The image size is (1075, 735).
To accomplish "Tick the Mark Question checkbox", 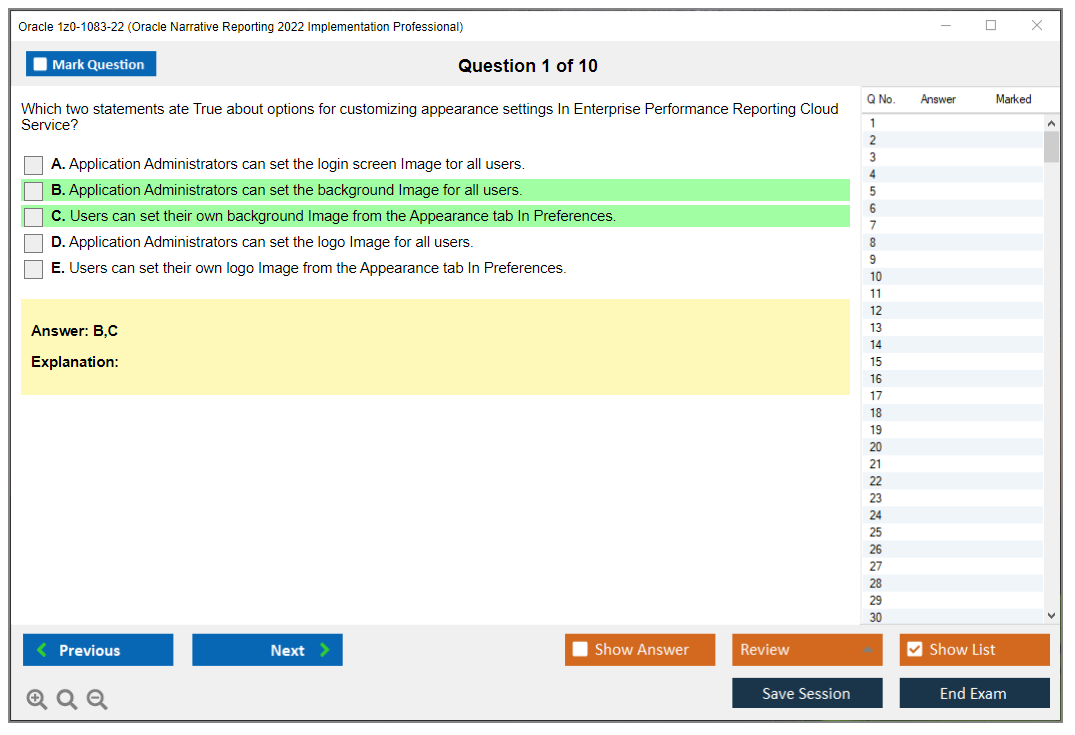I will coord(40,65).
